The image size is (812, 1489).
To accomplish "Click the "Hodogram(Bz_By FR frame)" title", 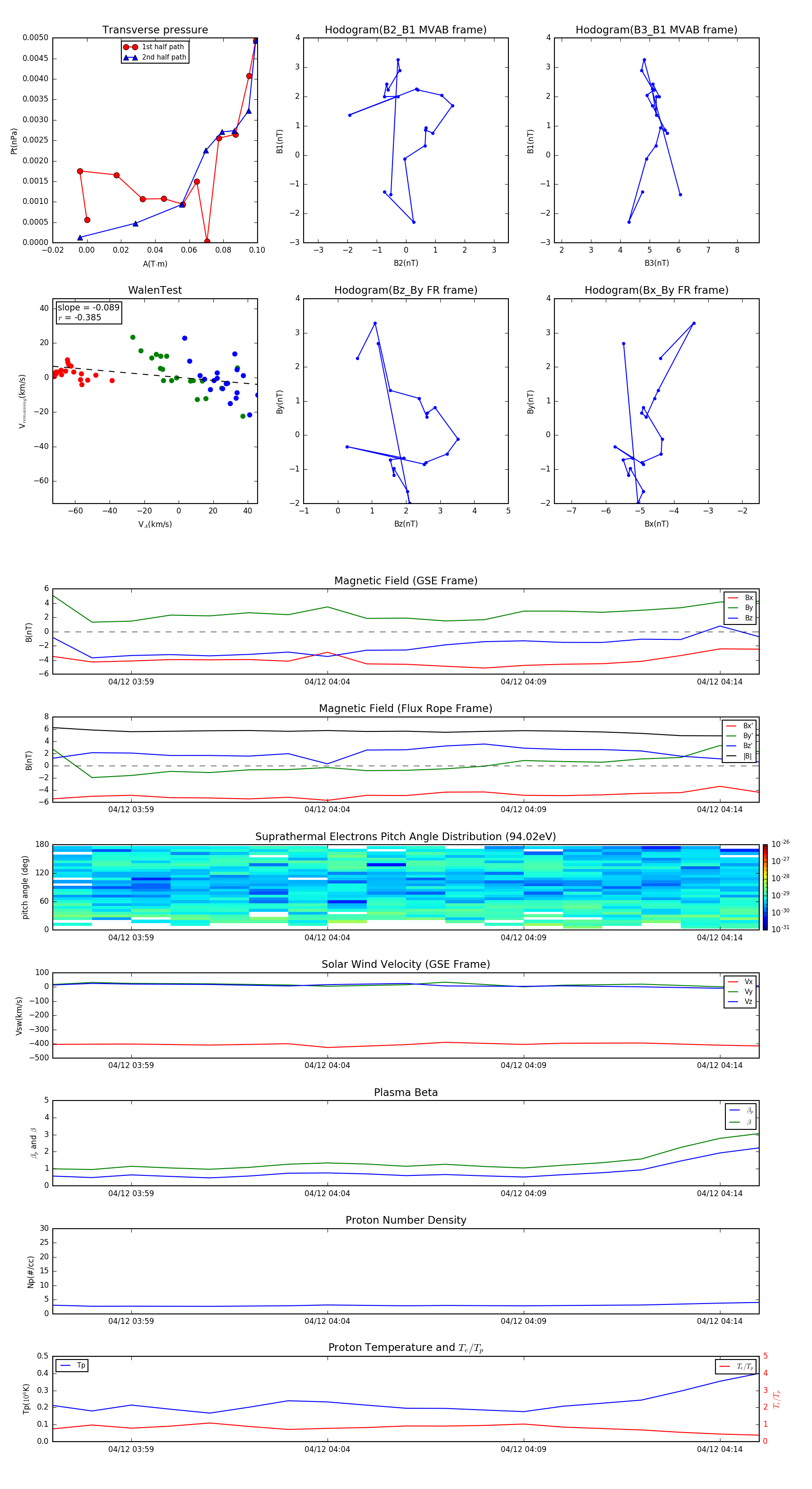I will pyautogui.click(x=406, y=290).
